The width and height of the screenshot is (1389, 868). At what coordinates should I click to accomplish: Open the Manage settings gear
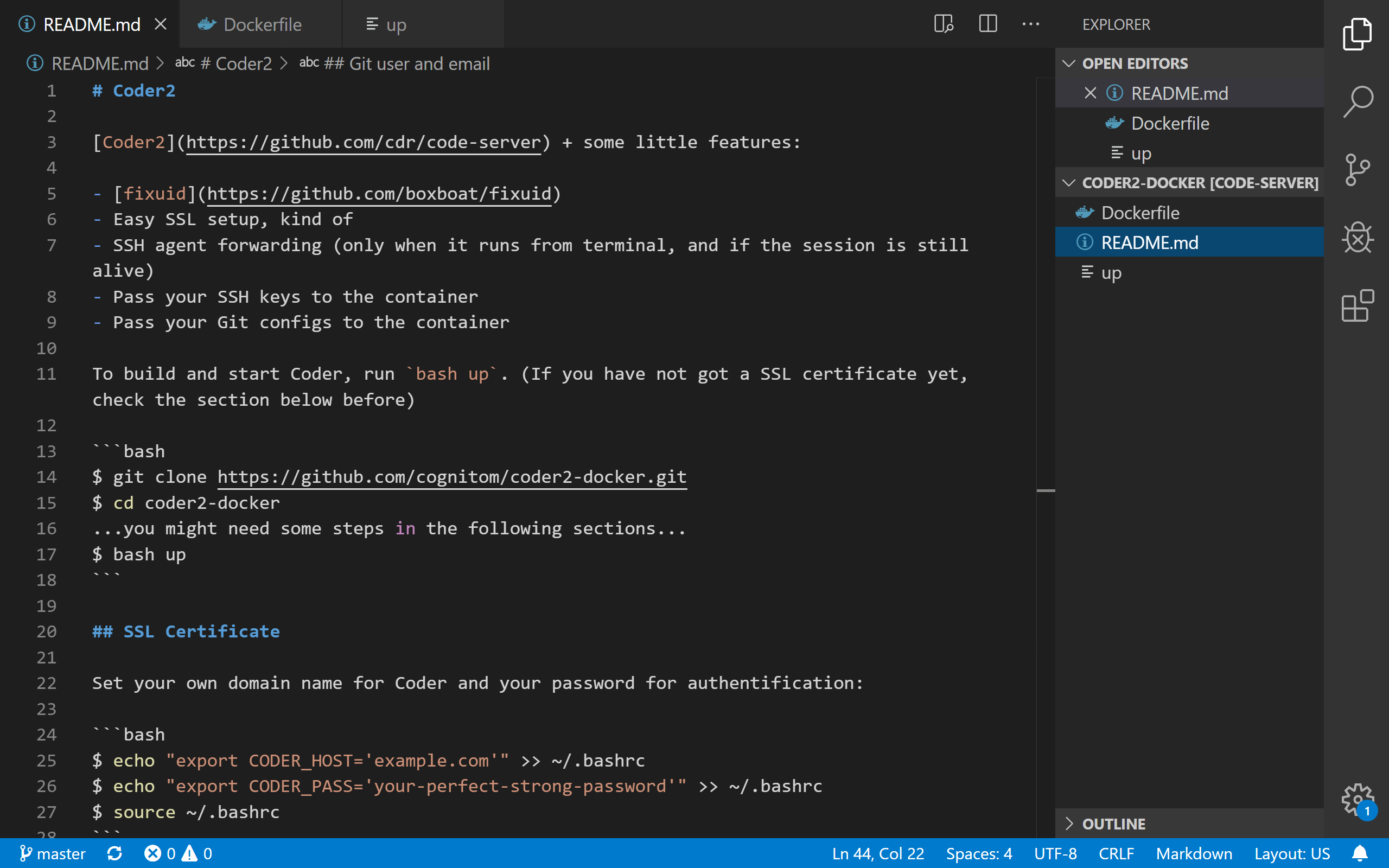1357,800
